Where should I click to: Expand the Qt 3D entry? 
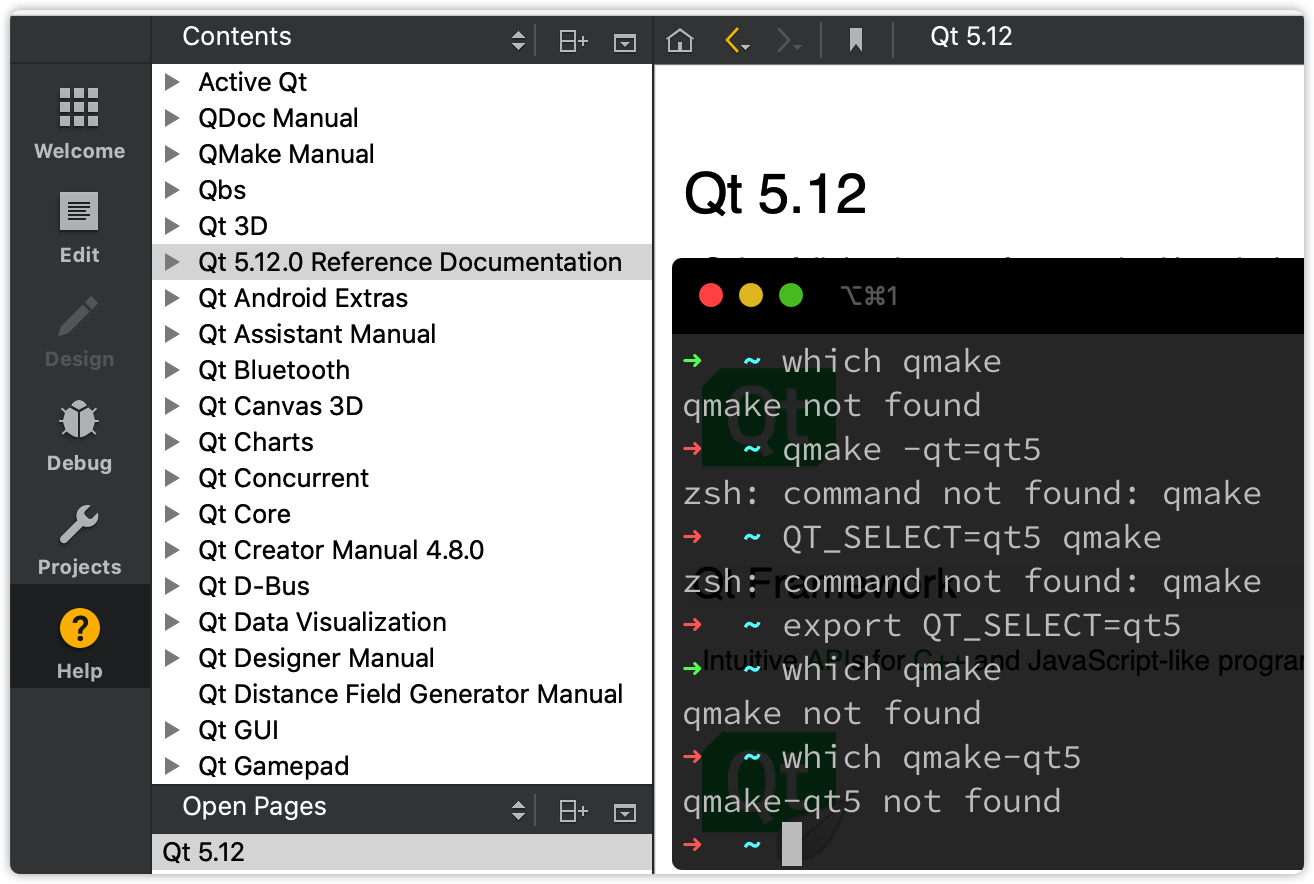172,226
